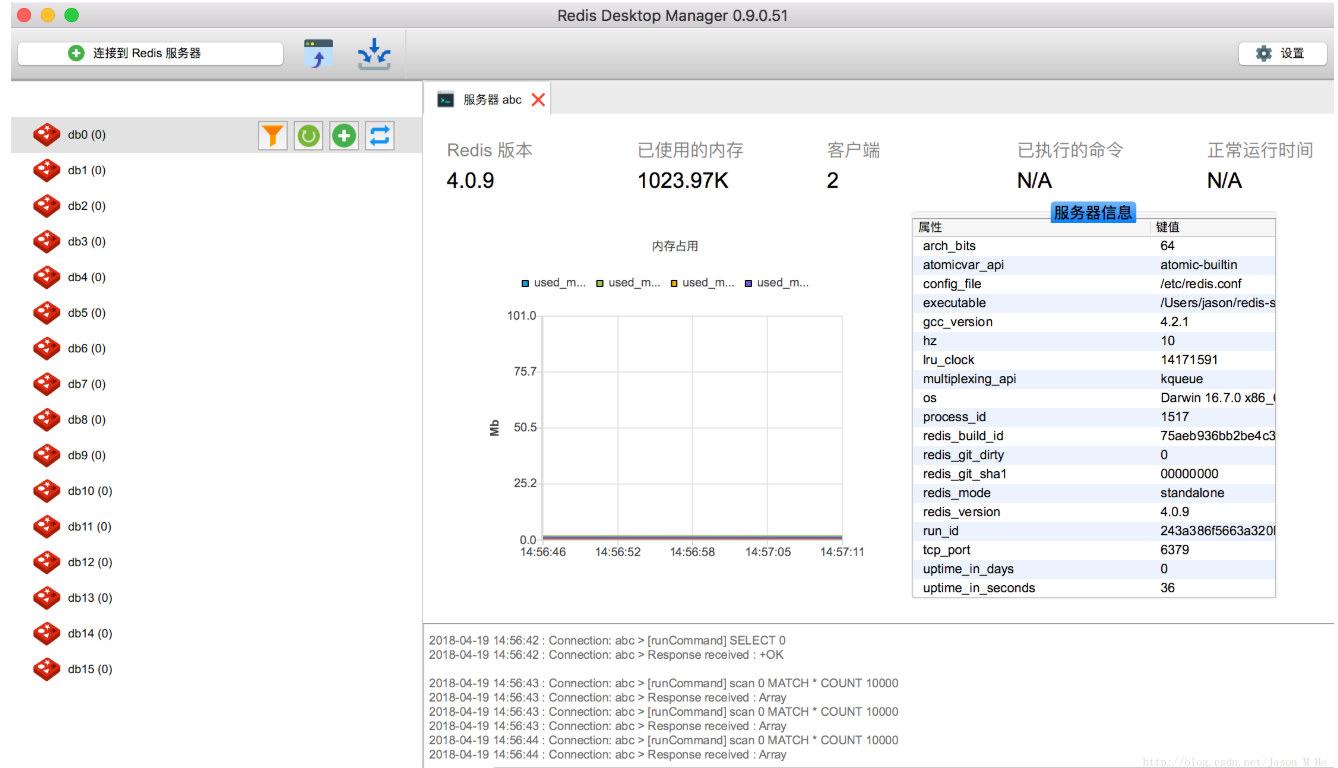Click the connect to Redis server button
This screenshot has height=768, width=1338.
[x=150, y=53]
